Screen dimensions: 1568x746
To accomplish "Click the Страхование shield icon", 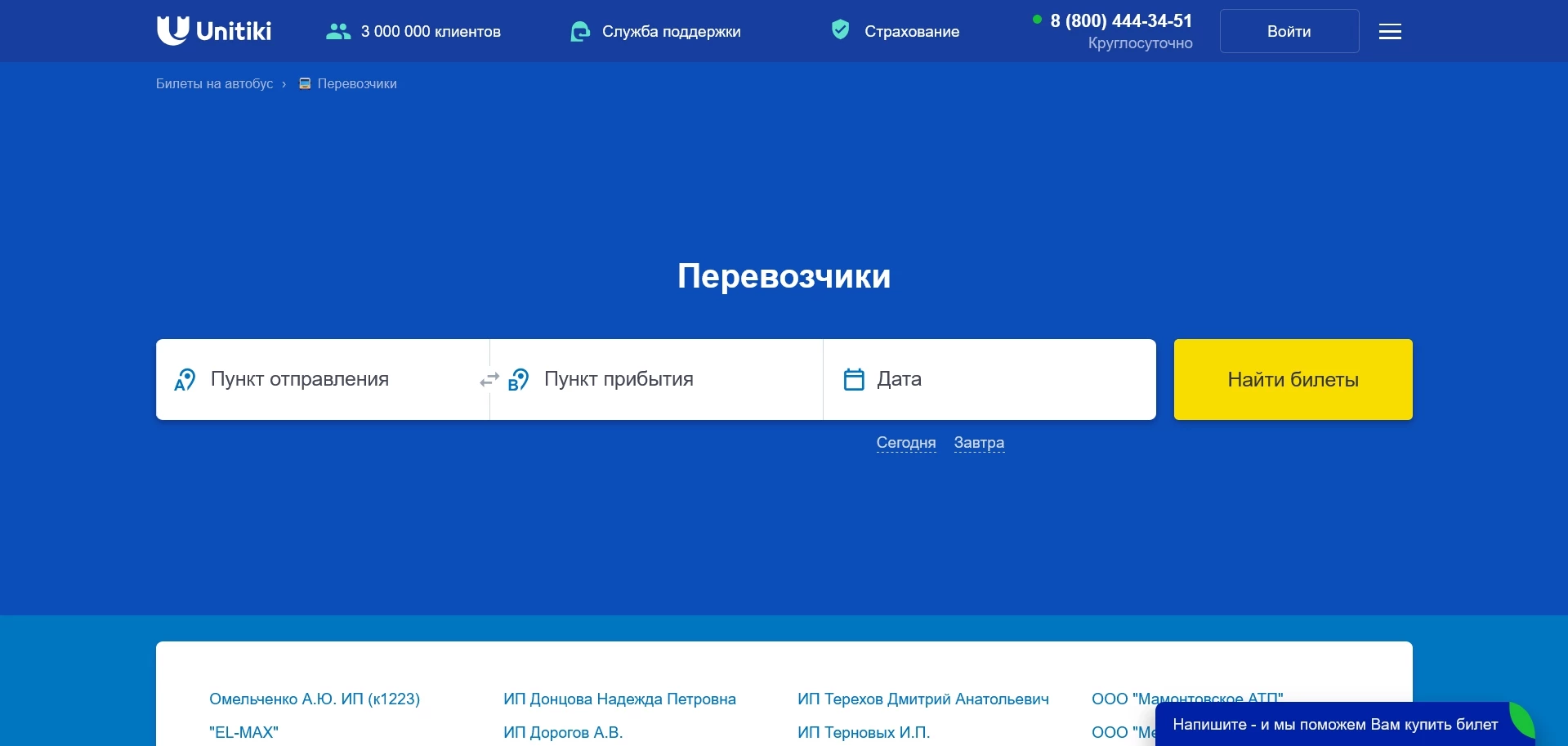I will (x=841, y=30).
